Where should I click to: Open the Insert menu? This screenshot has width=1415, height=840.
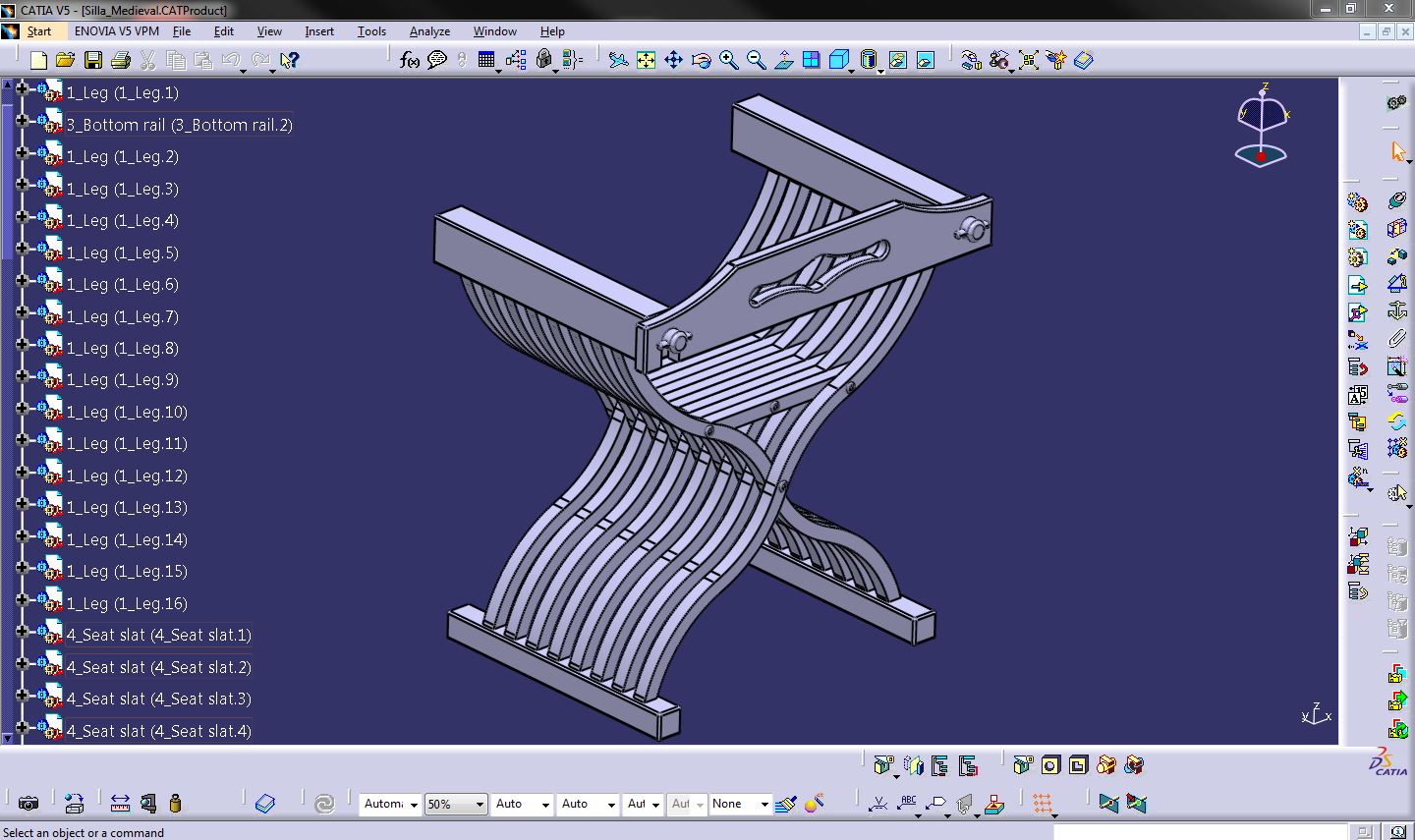[319, 31]
